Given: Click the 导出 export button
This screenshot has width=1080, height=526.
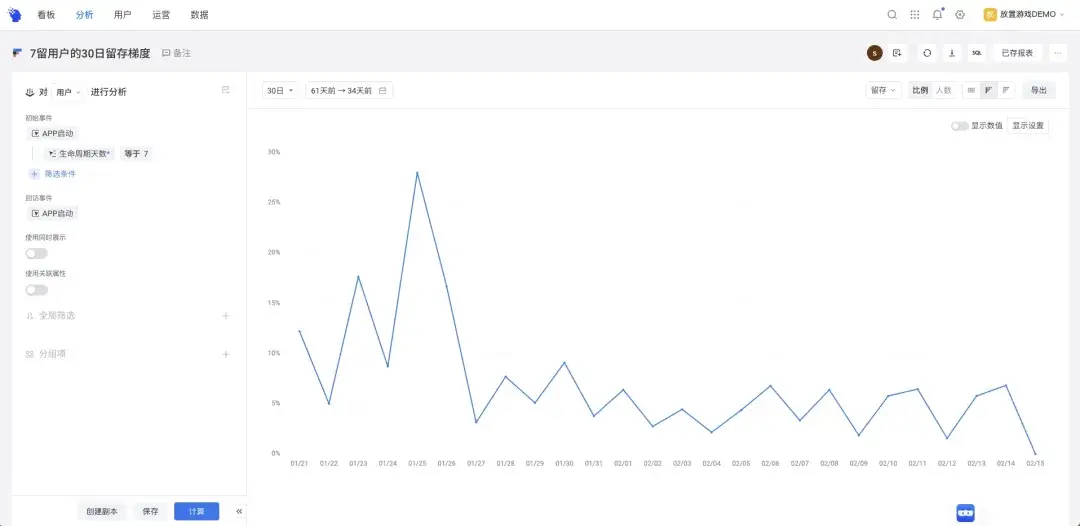Looking at the screenshot, I should (x=1039, y=90).
